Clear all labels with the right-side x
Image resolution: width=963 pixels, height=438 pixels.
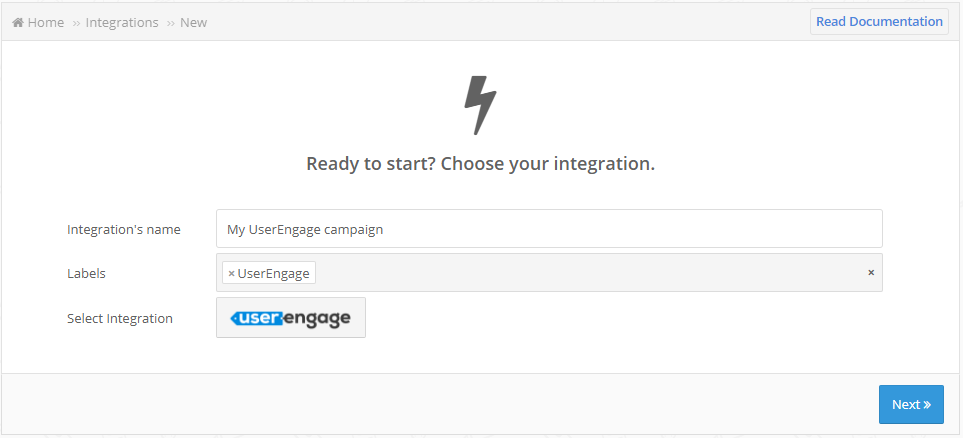coord(871,272)
